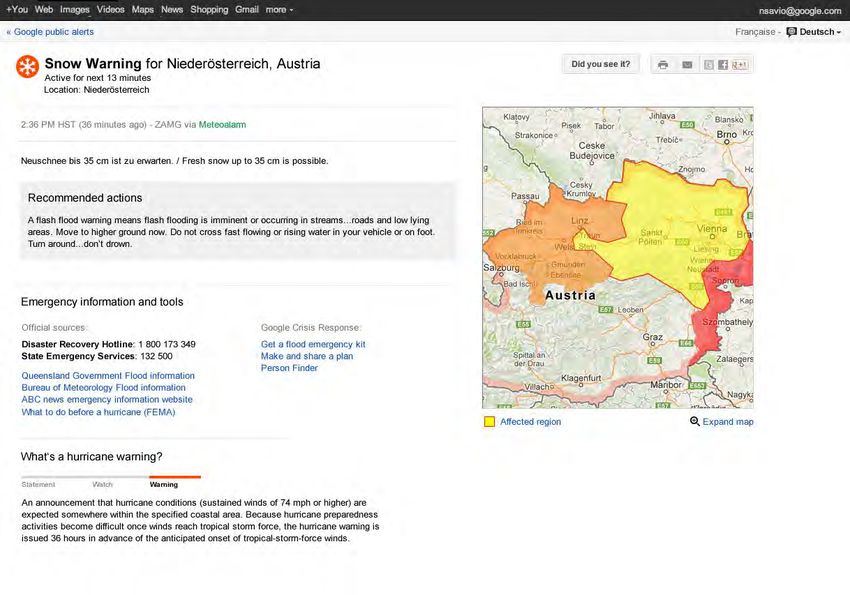Screen dimensions: 850x595
Task: Click the Austria country label on map
Action: click(570, 295)
